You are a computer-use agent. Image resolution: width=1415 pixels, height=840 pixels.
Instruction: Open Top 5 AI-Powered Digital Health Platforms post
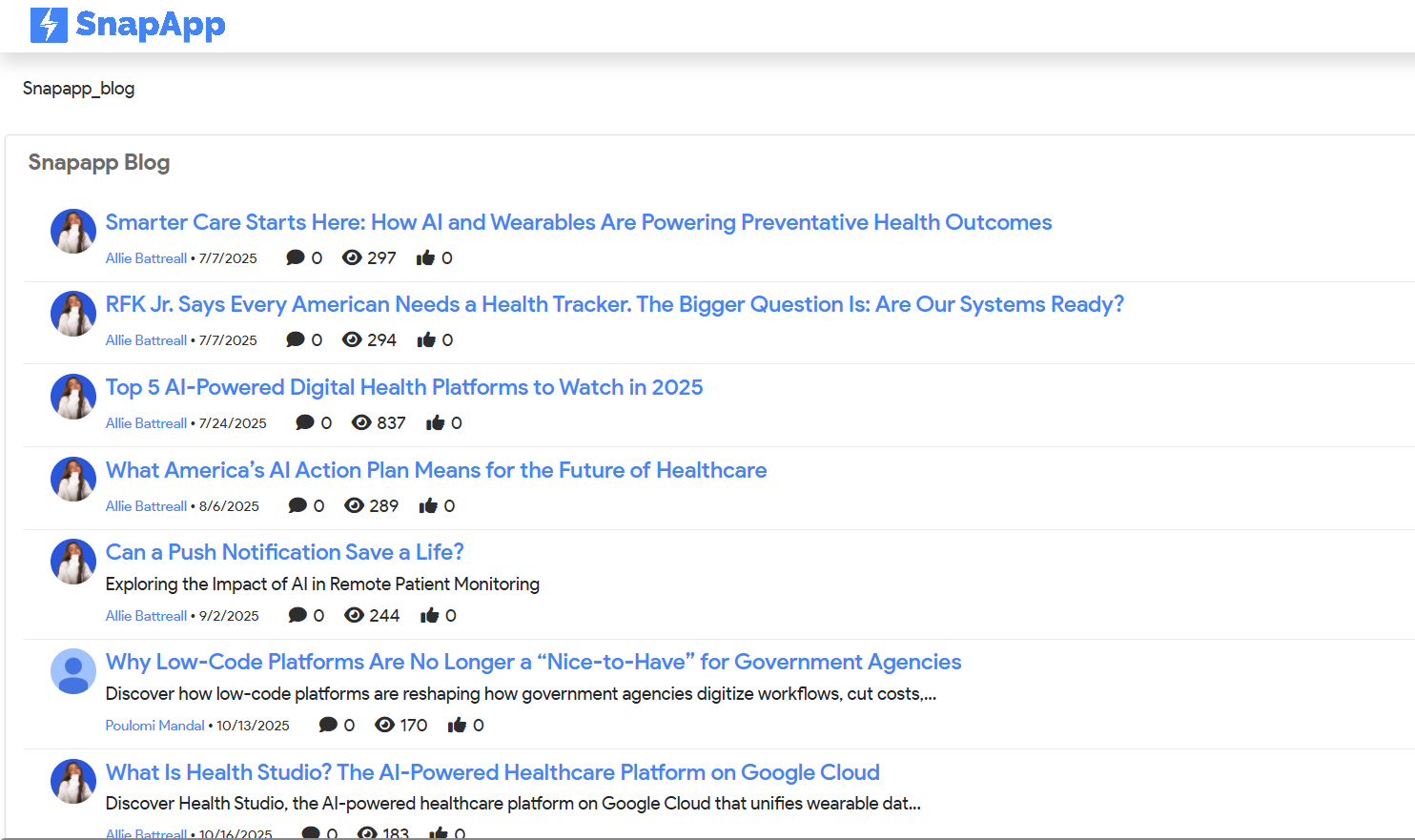(x=404, y=387)
